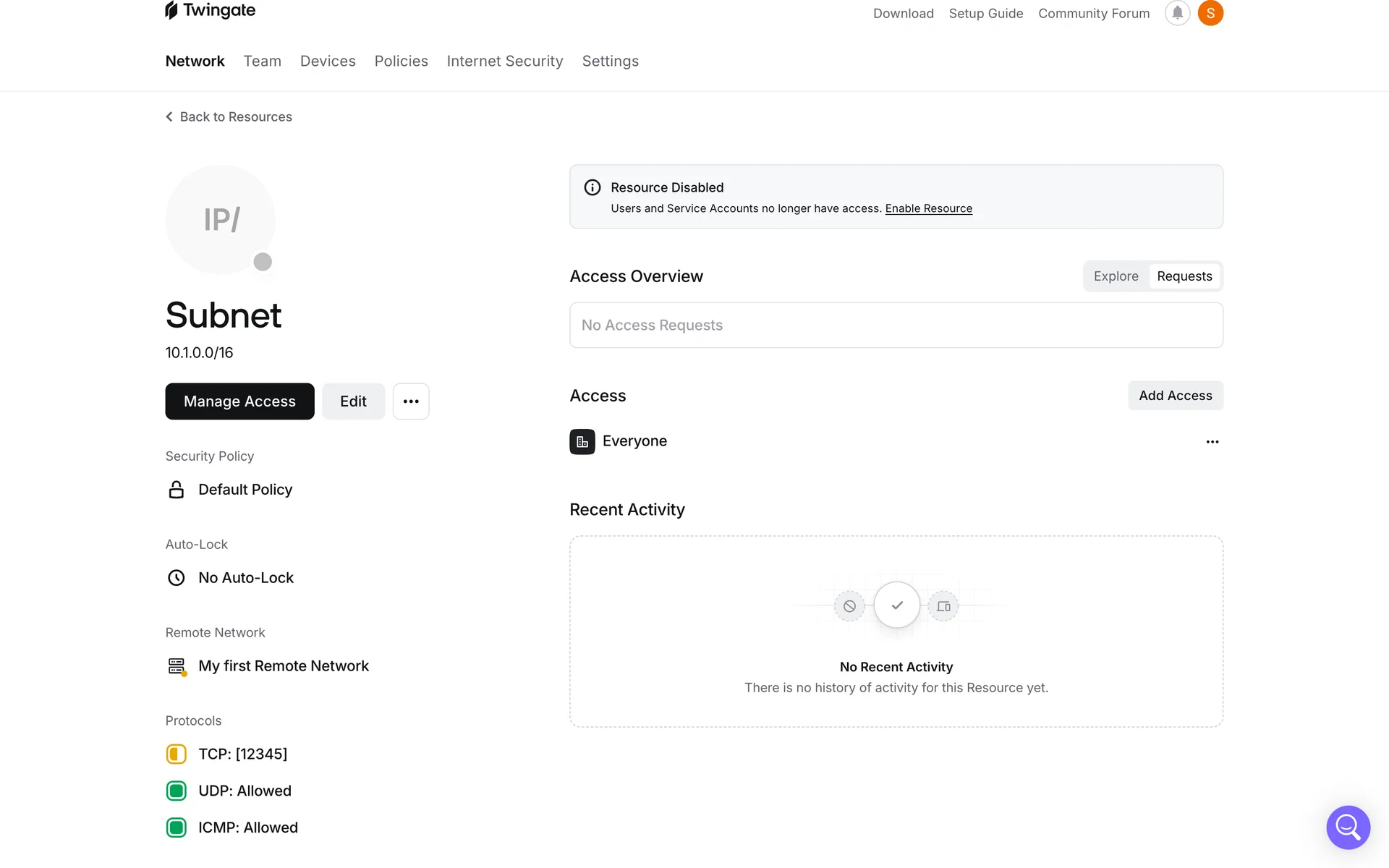Click the TCP protocol status indicator

click(x=176, y=754)
